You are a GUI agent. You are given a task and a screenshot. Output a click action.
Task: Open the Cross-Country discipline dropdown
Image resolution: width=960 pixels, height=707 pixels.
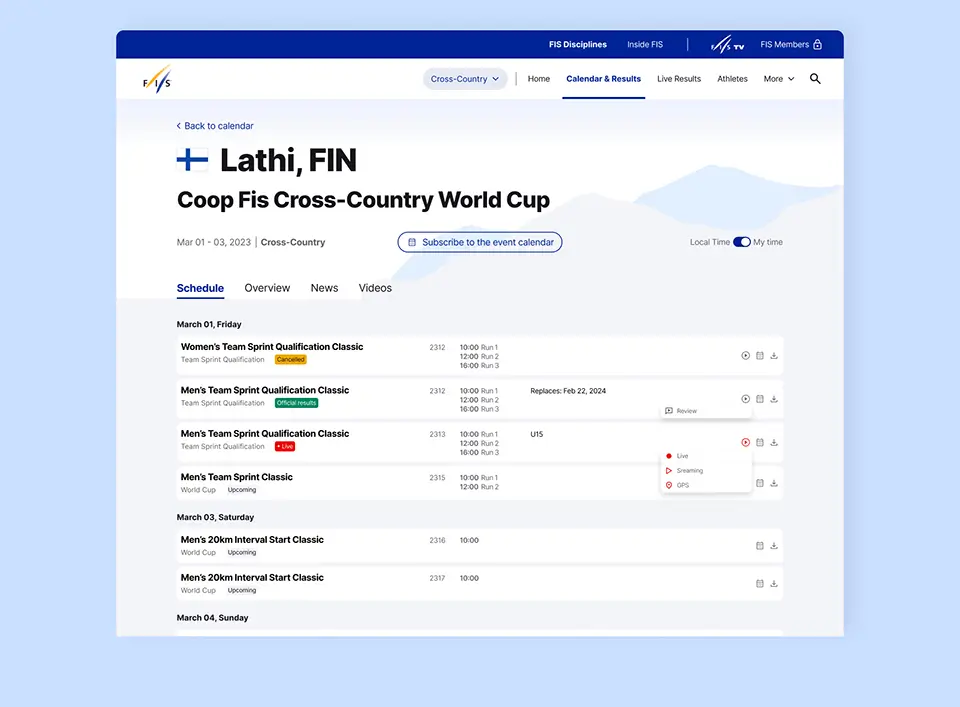[x=465, y=79]
